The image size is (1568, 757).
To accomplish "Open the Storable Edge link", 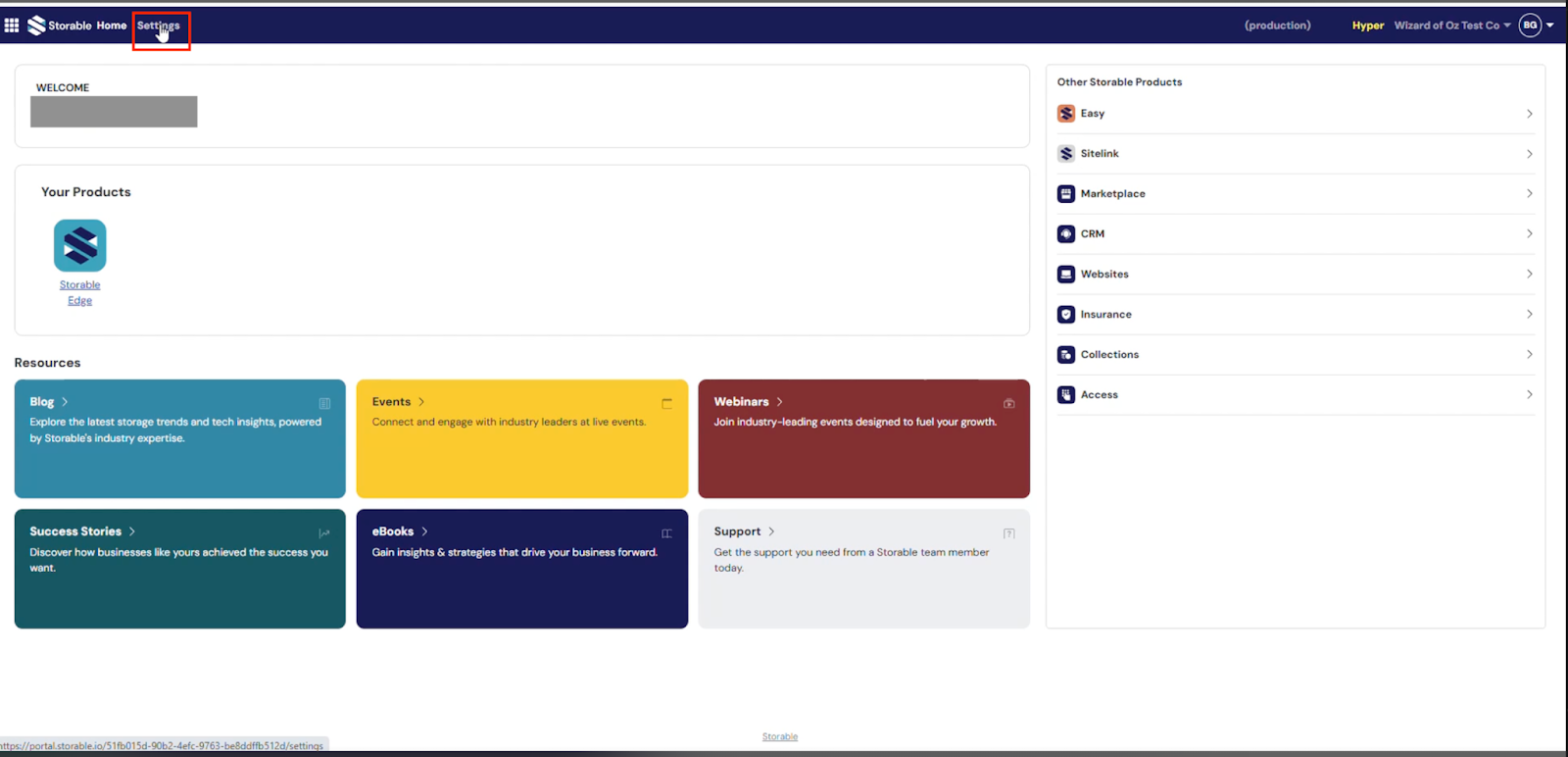I will 79,292.
